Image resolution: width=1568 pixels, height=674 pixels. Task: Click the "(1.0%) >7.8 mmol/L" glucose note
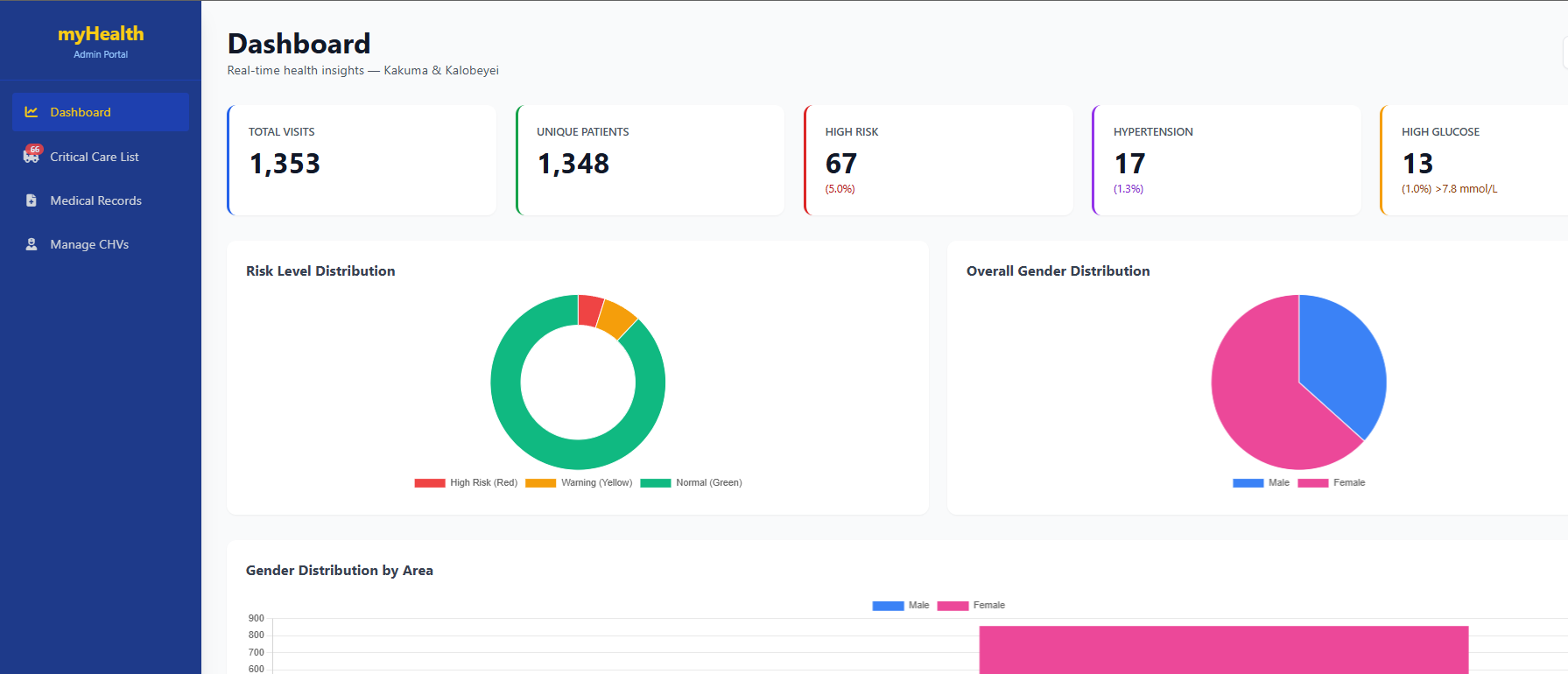tap(1449, 189)
